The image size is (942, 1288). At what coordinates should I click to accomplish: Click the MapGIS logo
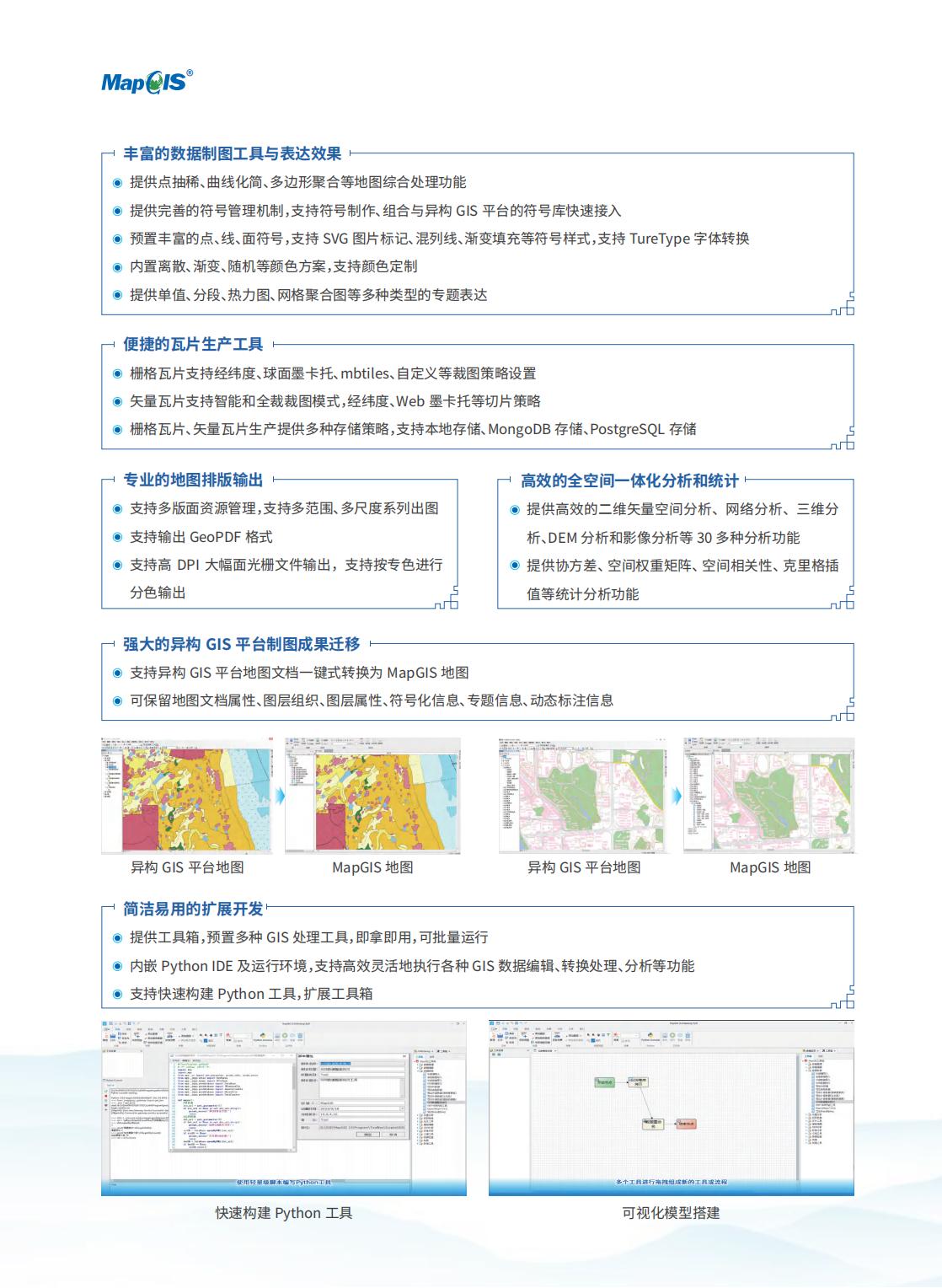pos(147,81)
